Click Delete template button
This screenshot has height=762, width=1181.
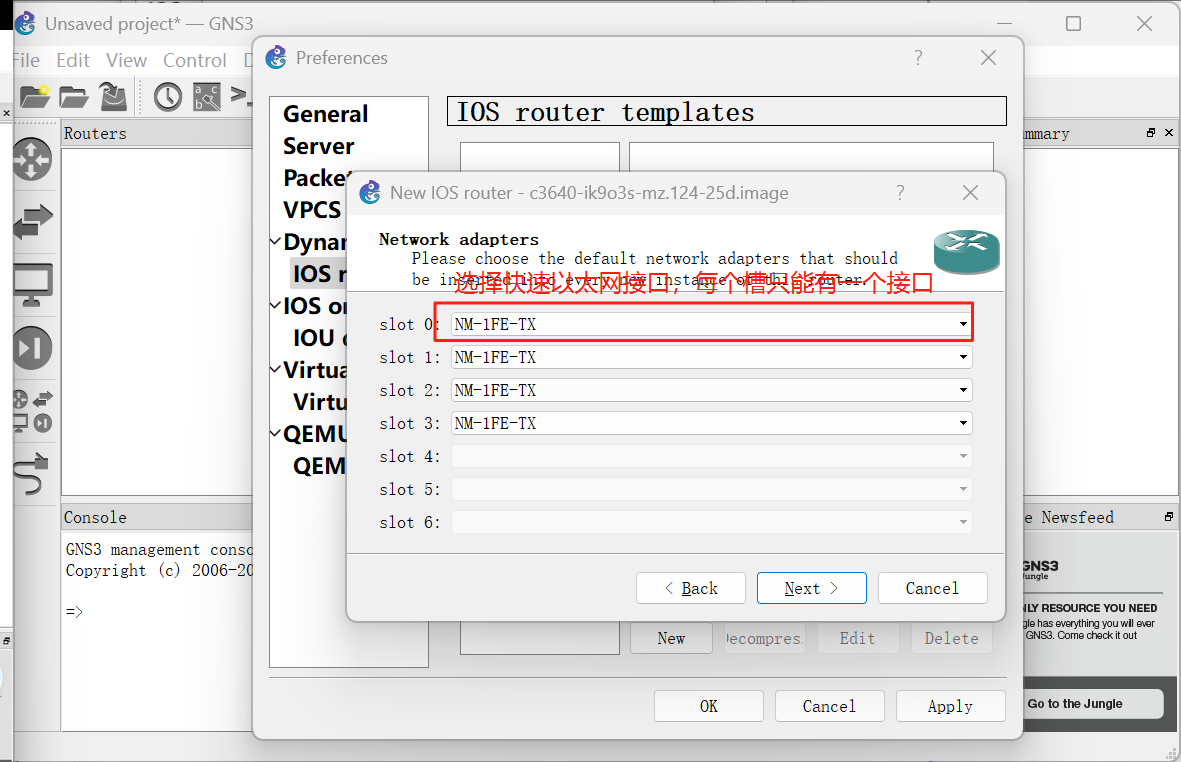(951, 639)
